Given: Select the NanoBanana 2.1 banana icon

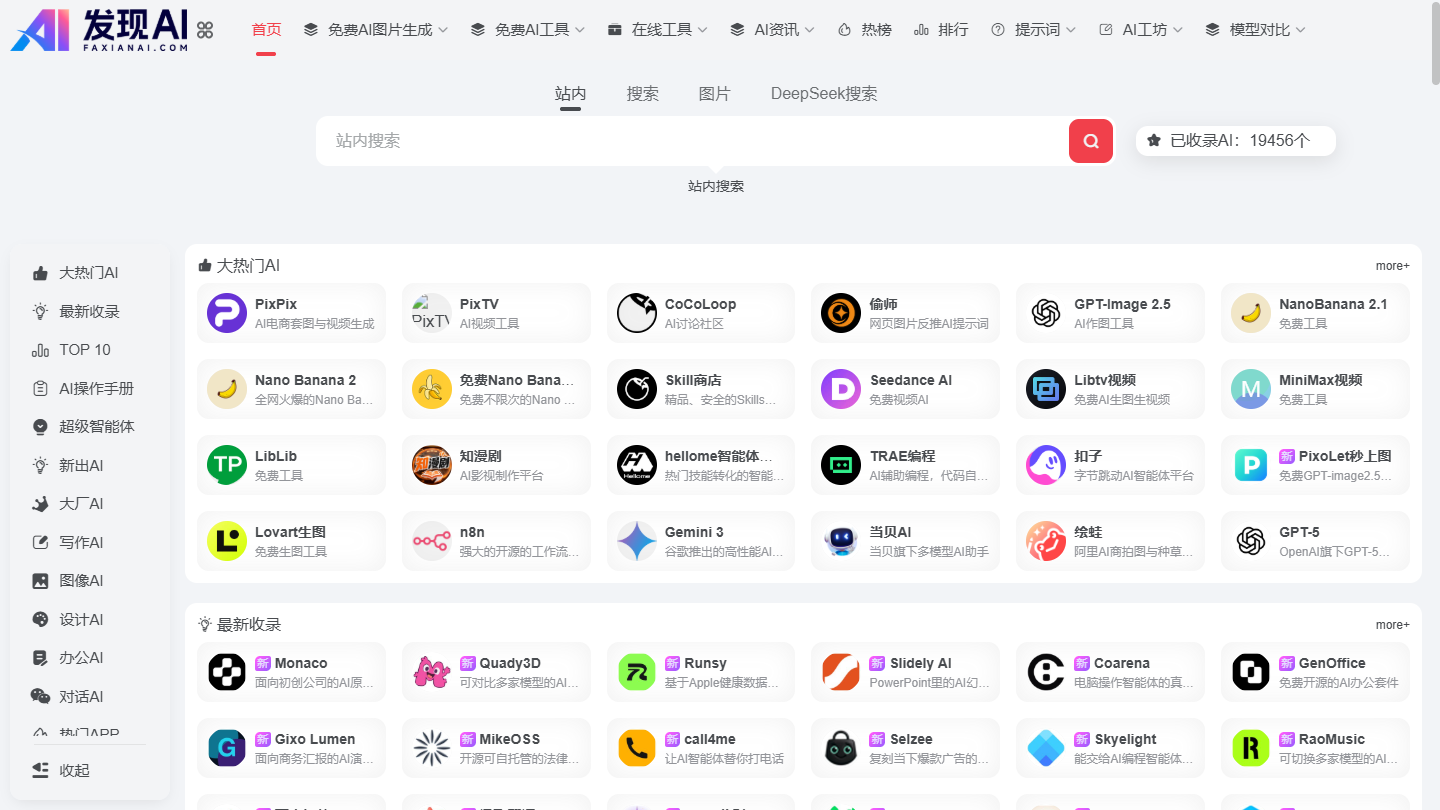Looking at the screenshot, I should (1251, 313).
